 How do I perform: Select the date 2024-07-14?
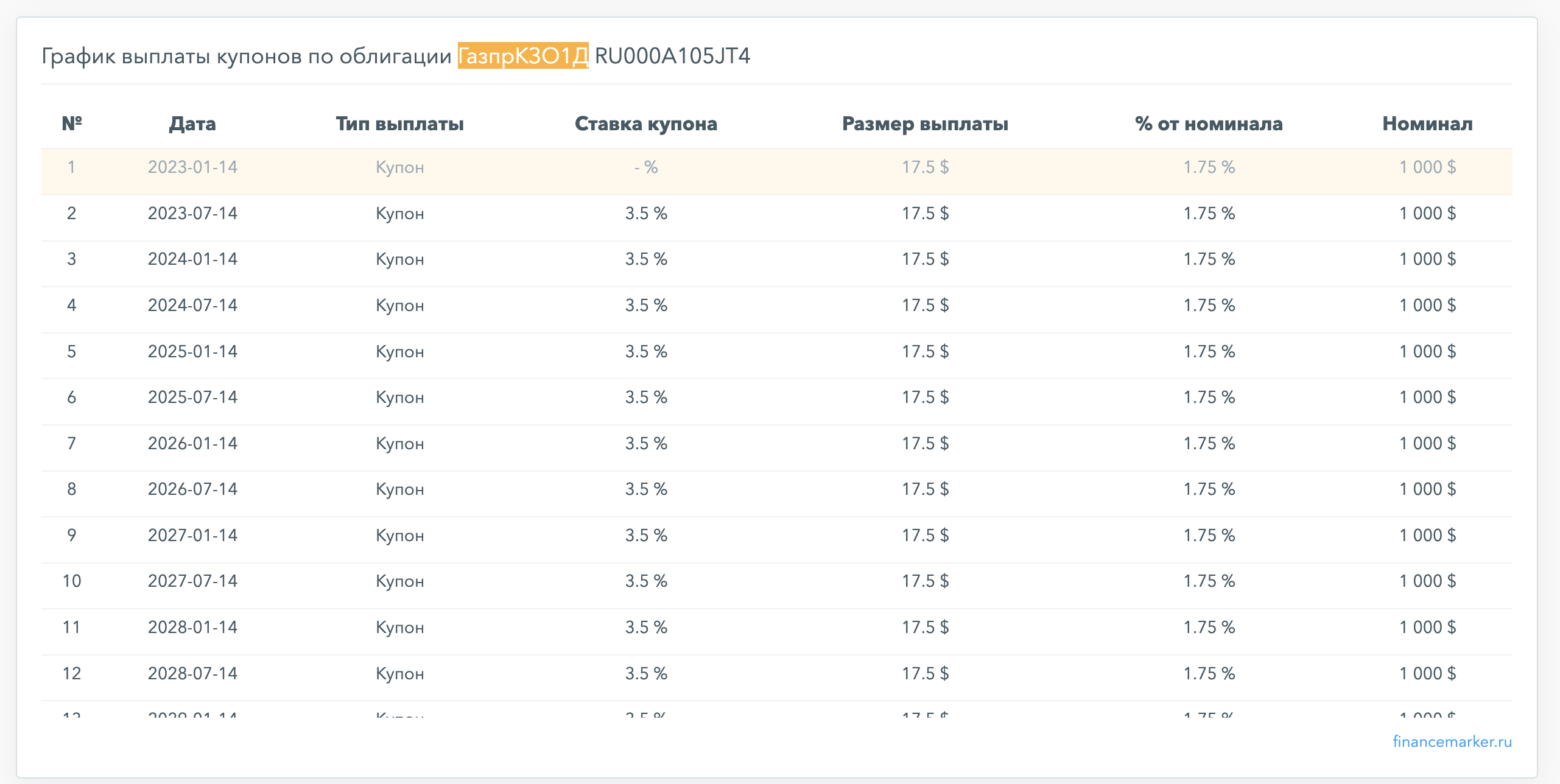tap(192, 305)
